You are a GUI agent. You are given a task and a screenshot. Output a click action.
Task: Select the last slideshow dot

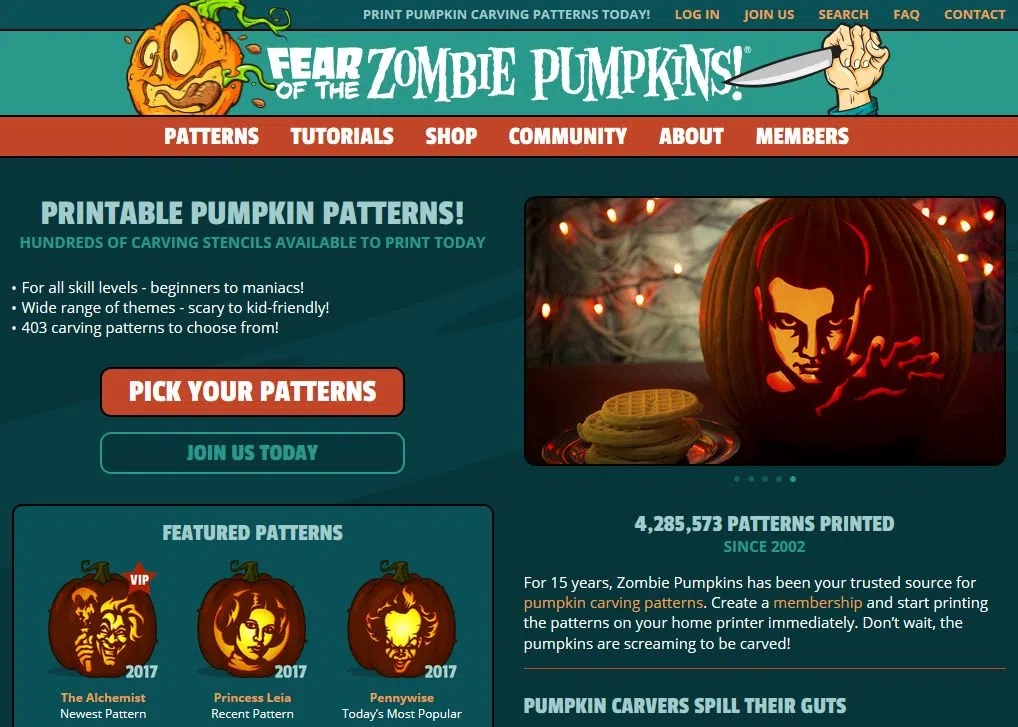click(793, 479)
